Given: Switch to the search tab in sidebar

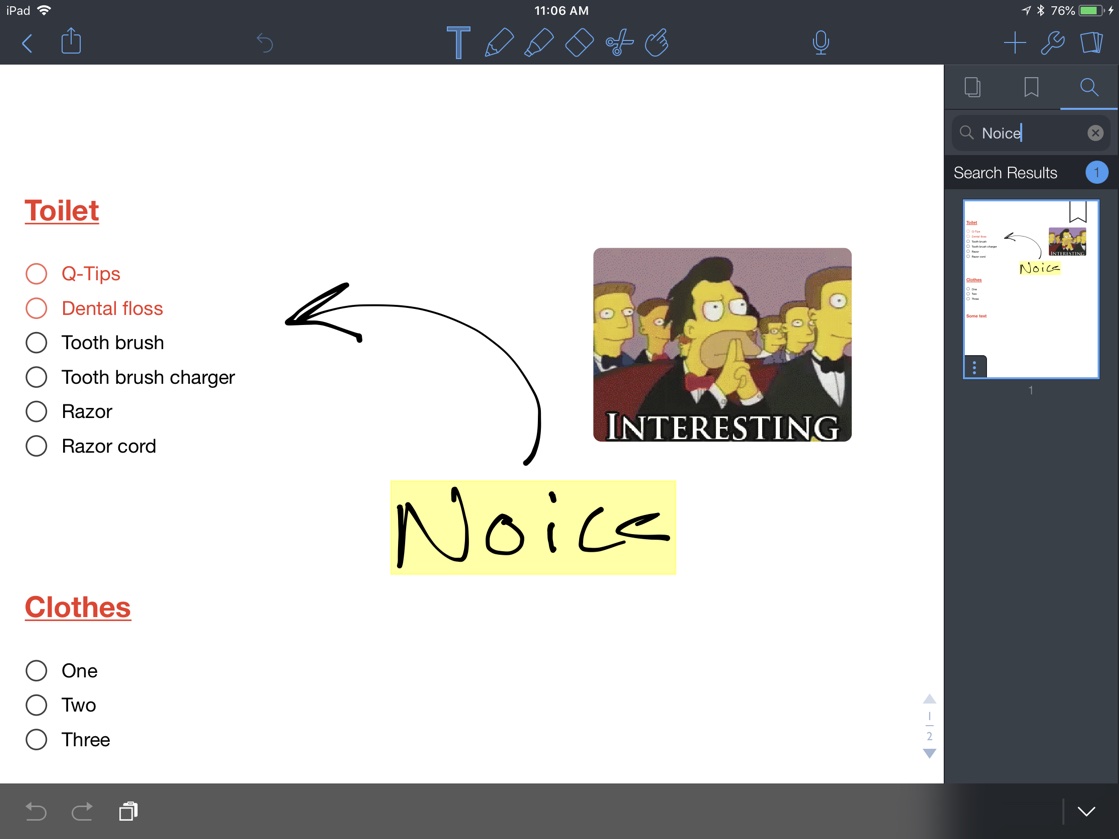Looking at the screenshot, I should [x=1088, y=87].
